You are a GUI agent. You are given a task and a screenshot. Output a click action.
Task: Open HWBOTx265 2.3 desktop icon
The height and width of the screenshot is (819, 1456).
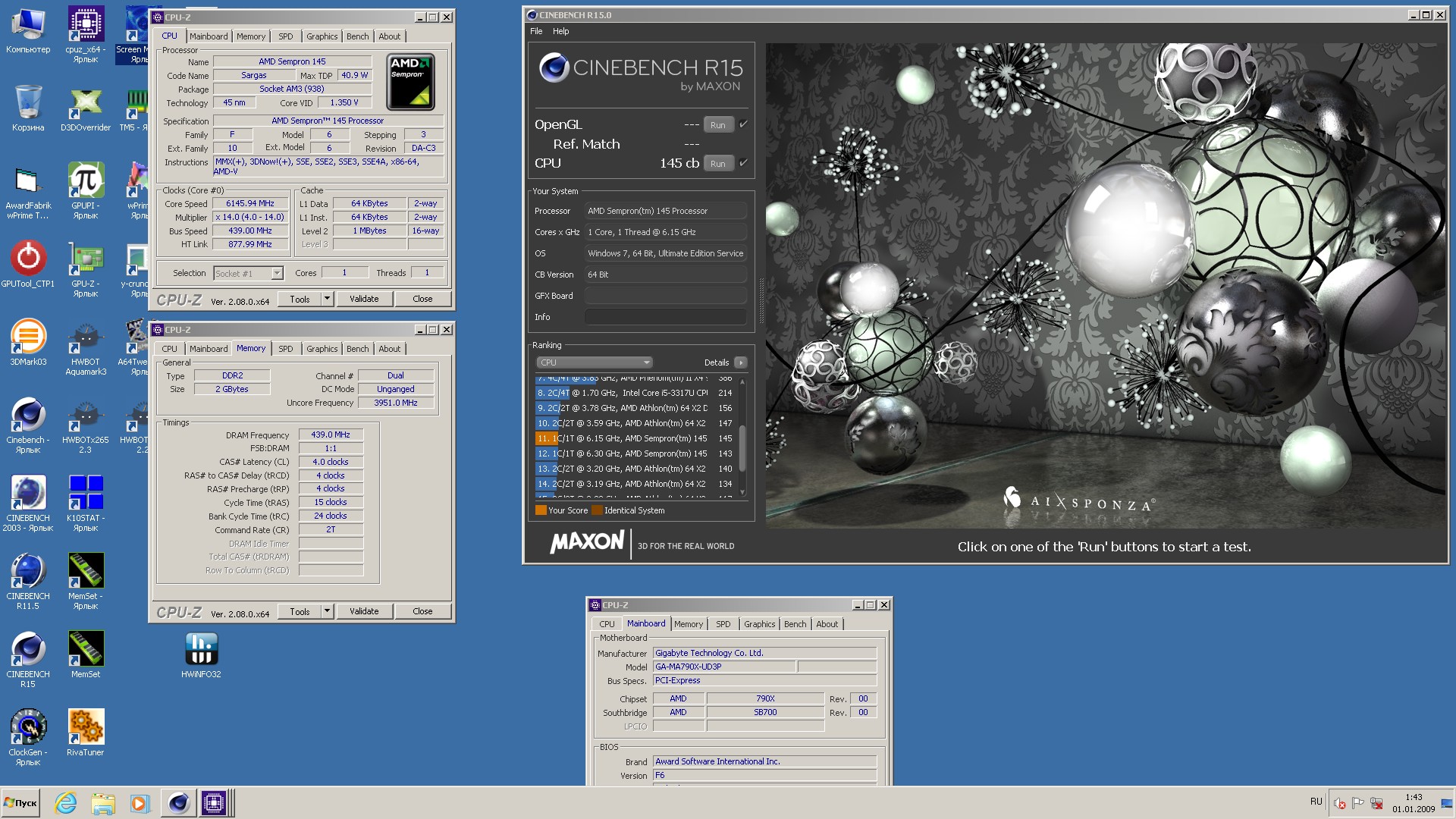(x=86, y=426)
